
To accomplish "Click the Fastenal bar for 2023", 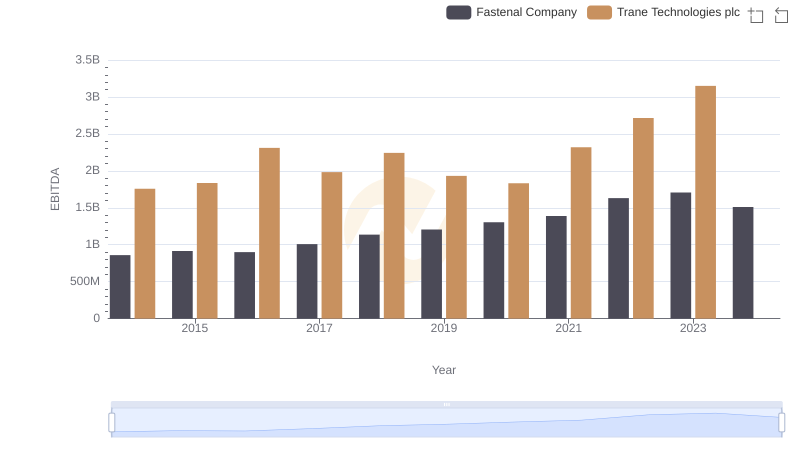I will tap(681, 255).
